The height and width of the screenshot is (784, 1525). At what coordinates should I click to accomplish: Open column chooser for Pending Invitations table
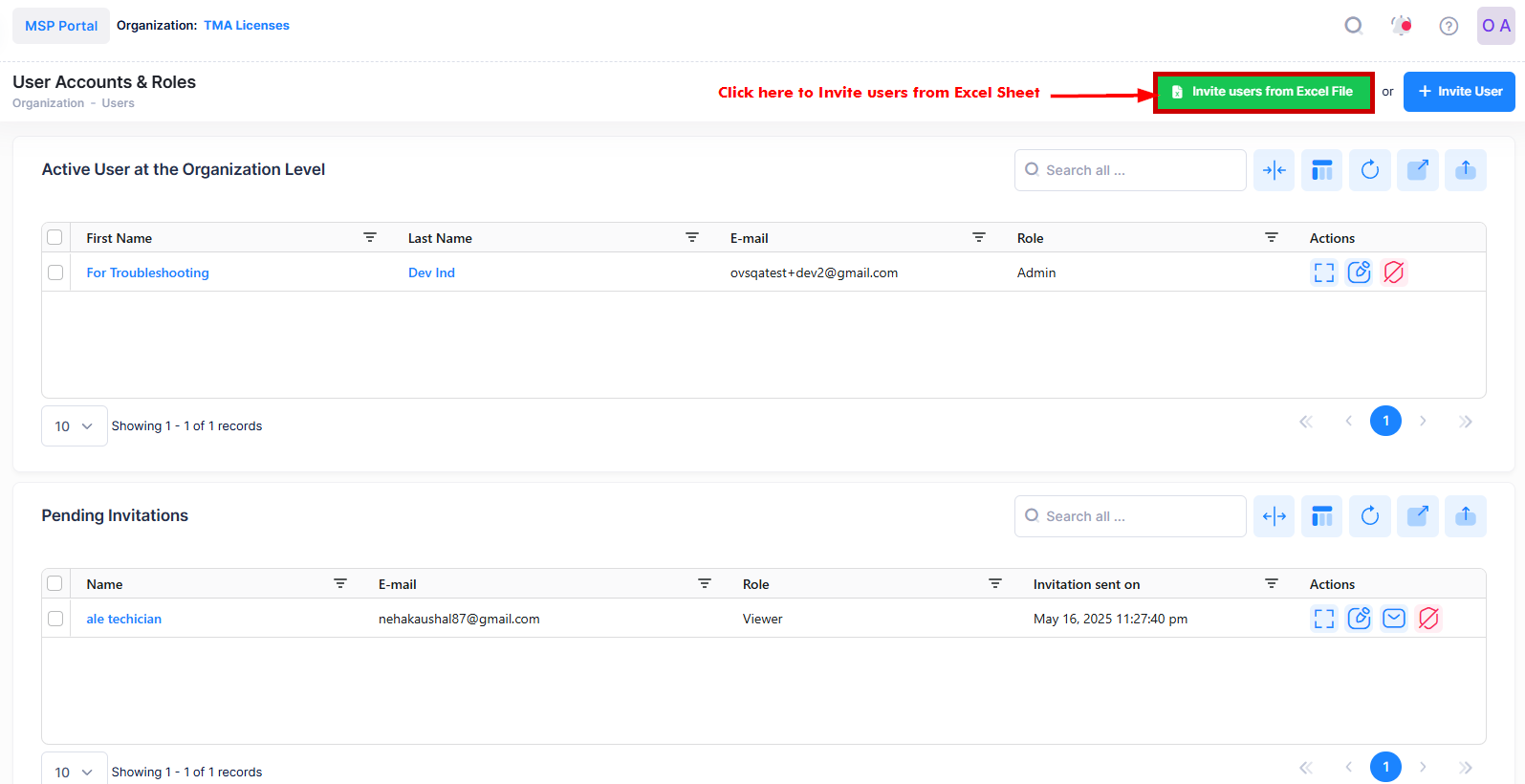coord(1321,516)
